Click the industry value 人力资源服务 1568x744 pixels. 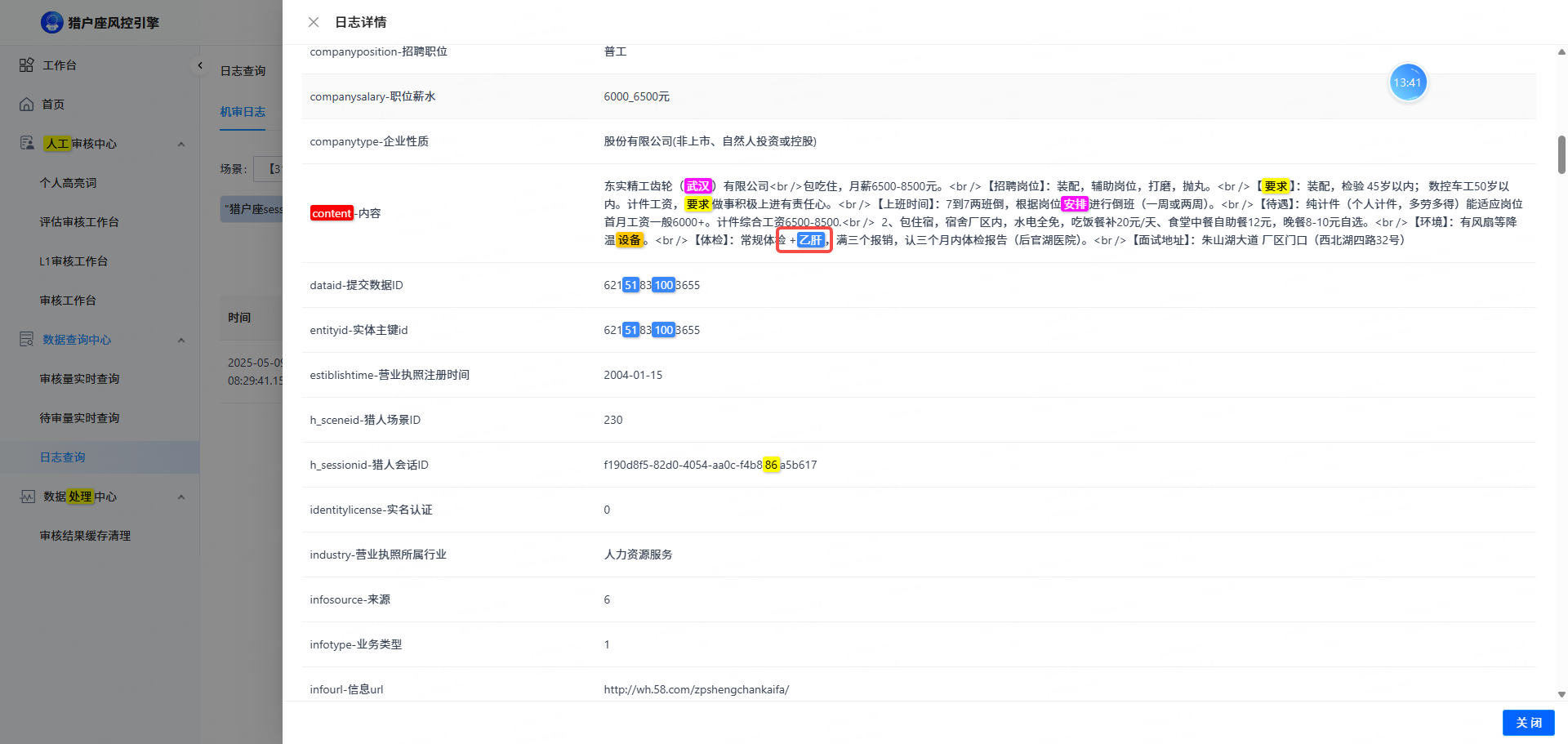[x=638, y=555]
